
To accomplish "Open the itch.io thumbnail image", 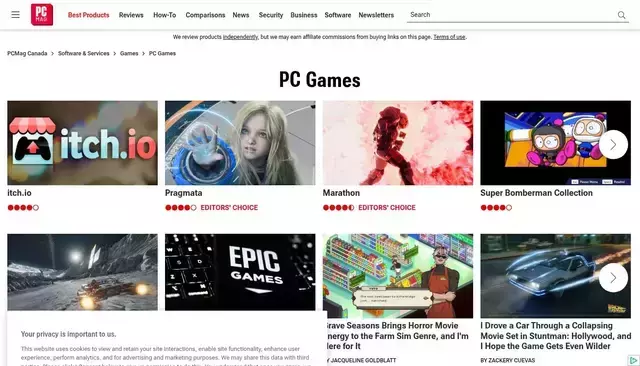I will (x=82, y=143).
